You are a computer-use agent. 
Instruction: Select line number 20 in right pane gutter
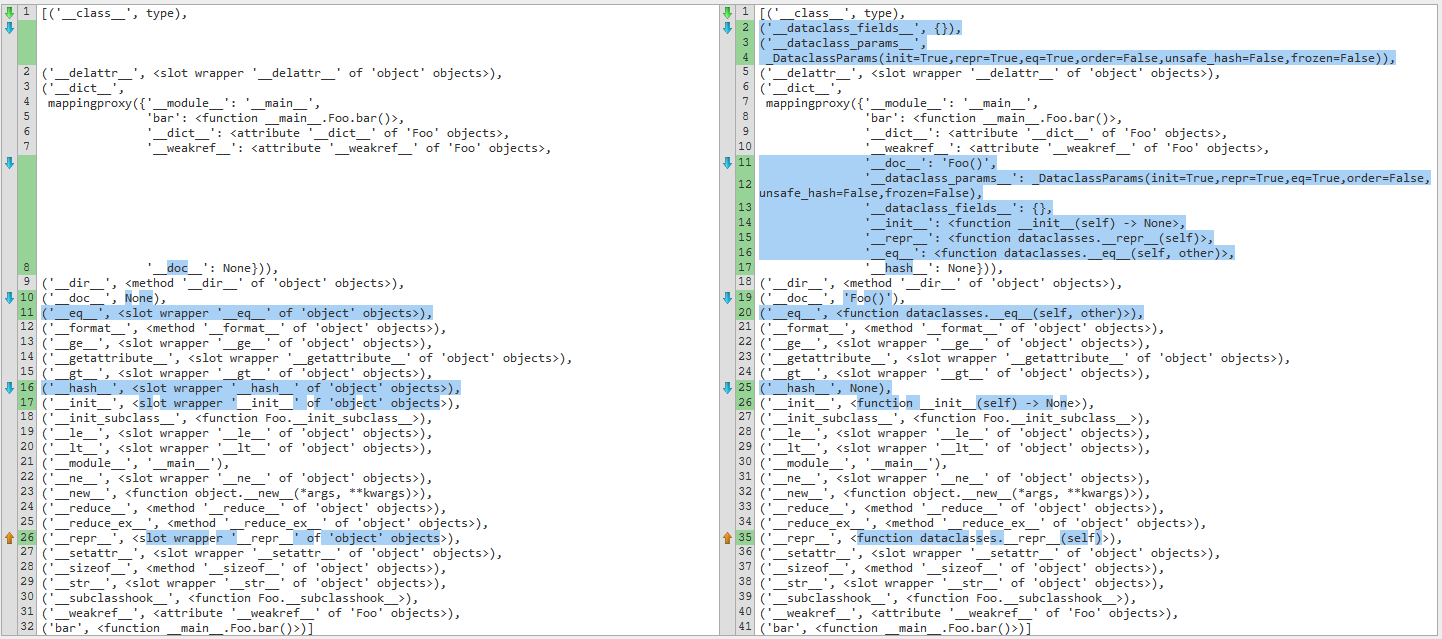(745, 313)
